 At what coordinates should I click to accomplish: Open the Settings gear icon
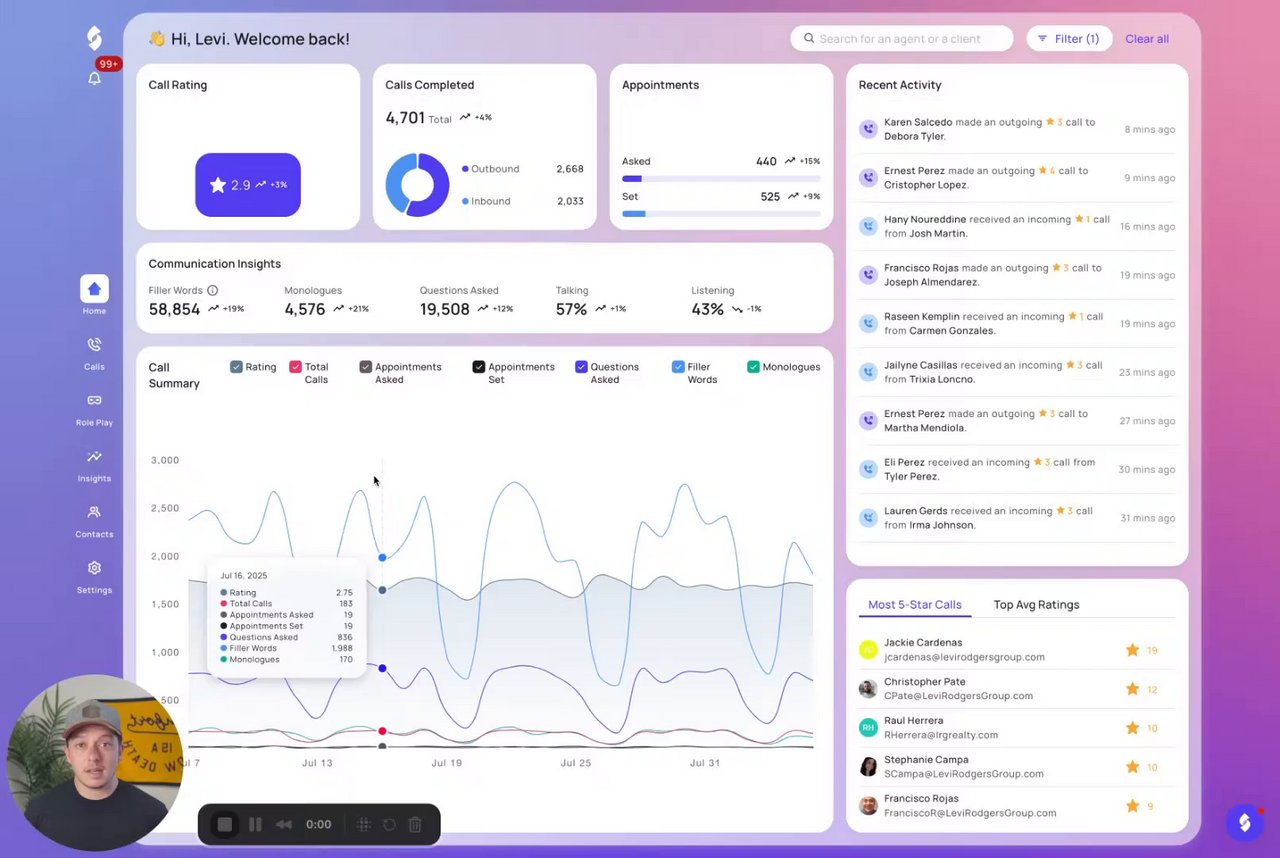pos(94,568)
